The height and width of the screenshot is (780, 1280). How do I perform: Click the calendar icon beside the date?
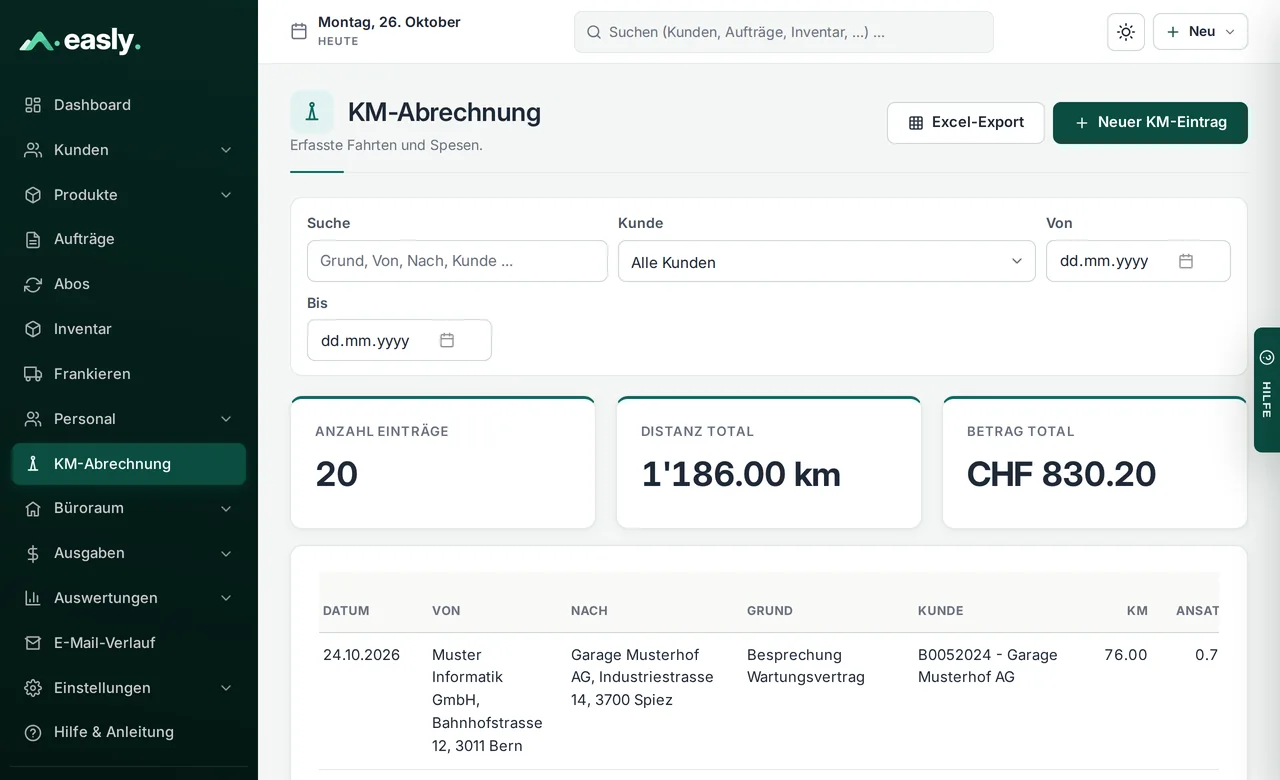(299, 31)
